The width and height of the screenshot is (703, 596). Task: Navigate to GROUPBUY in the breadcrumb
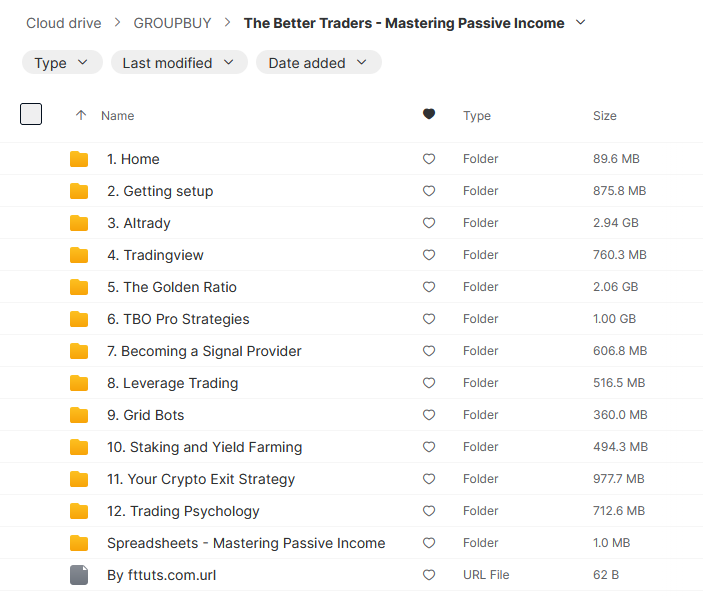click(170, 22)
